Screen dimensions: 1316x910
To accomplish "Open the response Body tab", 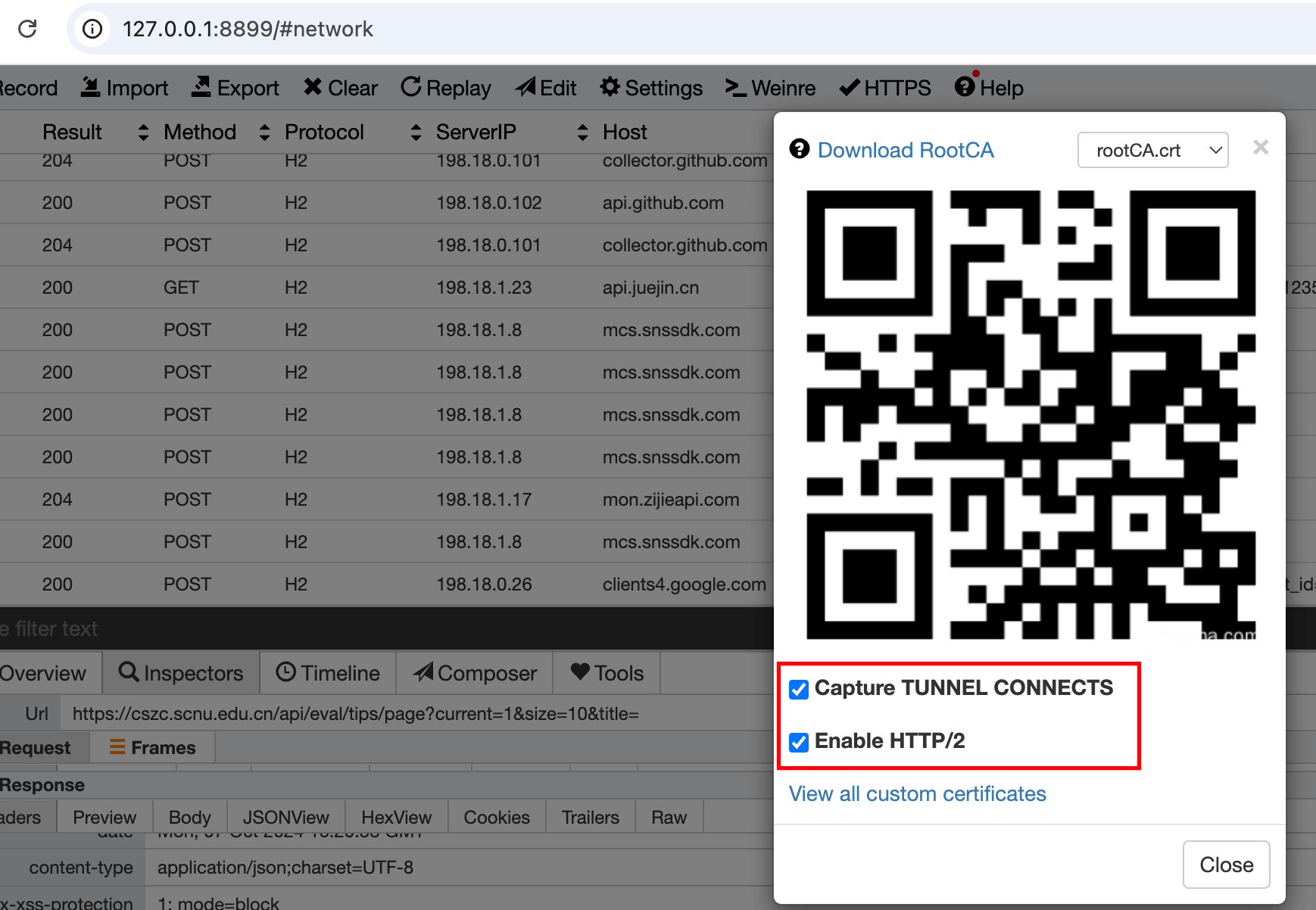I will pos(190,818).
